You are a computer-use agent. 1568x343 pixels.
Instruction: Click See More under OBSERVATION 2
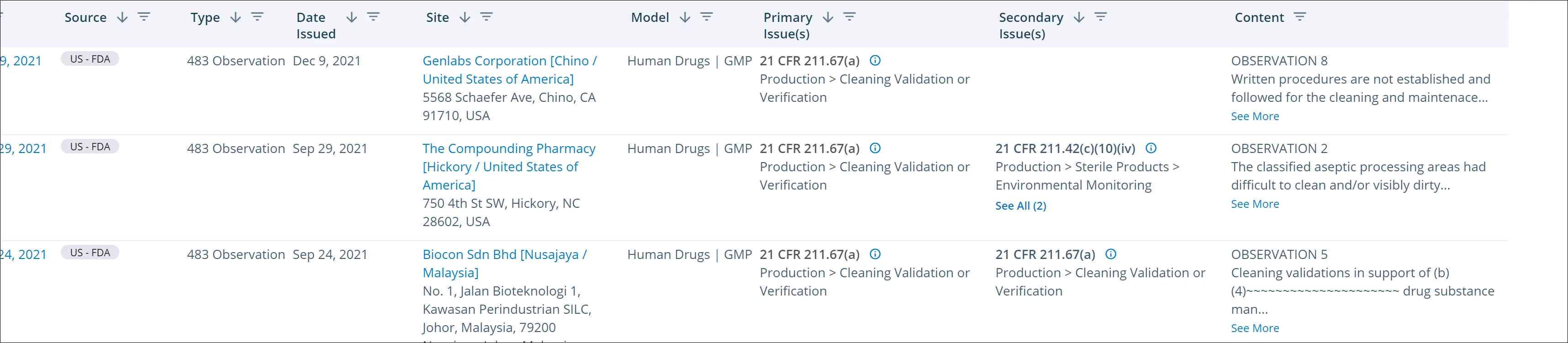click(1255, 204)
